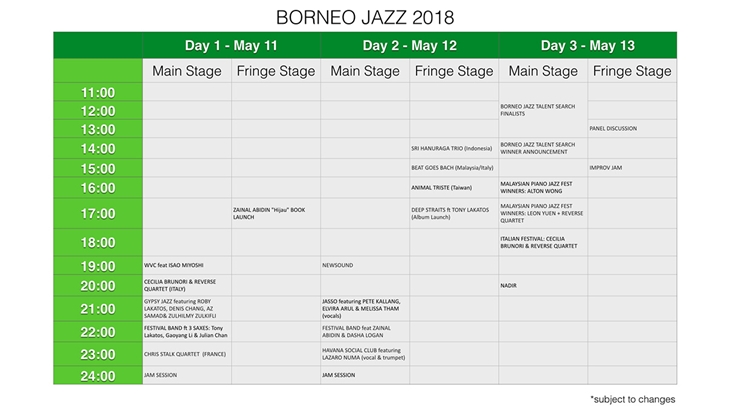Select the Day 2 - May 12 header

(409, 46)
